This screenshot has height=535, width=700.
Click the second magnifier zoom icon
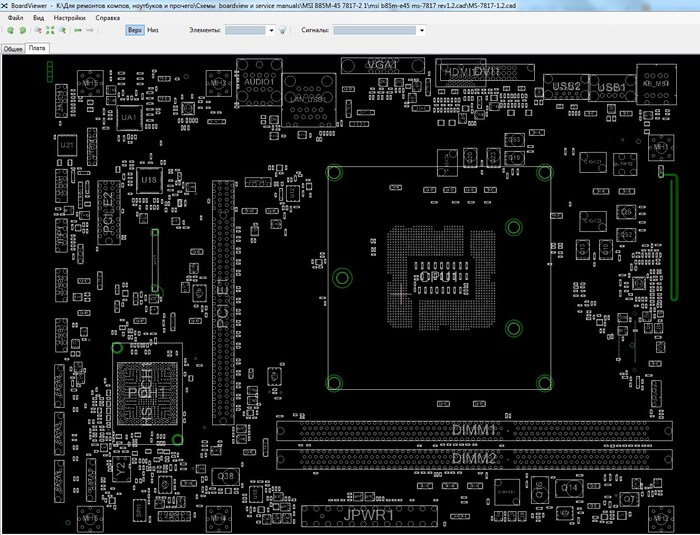coord(62,30)
